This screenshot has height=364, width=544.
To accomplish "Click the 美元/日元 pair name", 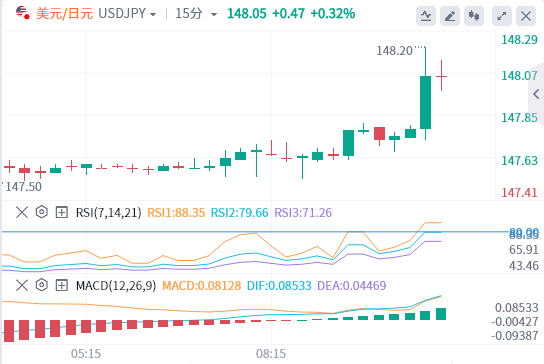I will 65,14.
